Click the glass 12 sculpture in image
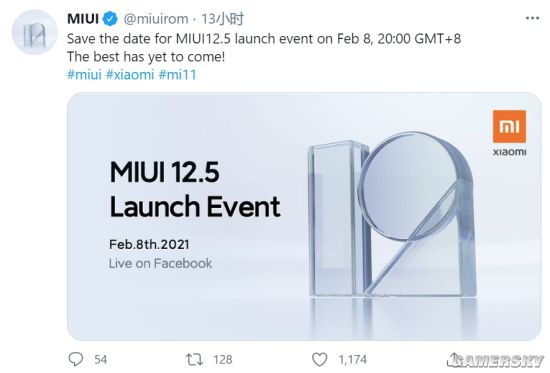The width and height of the screenshot is (550, 373). (x=392, y=214)
